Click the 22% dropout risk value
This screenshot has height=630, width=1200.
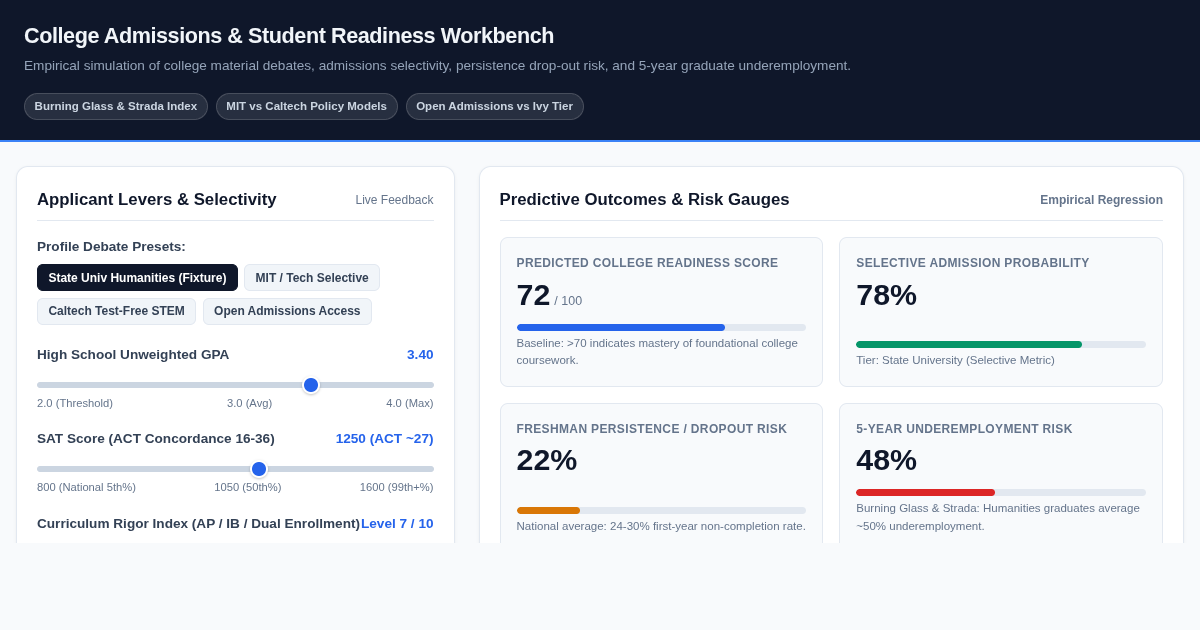[547, 460]
